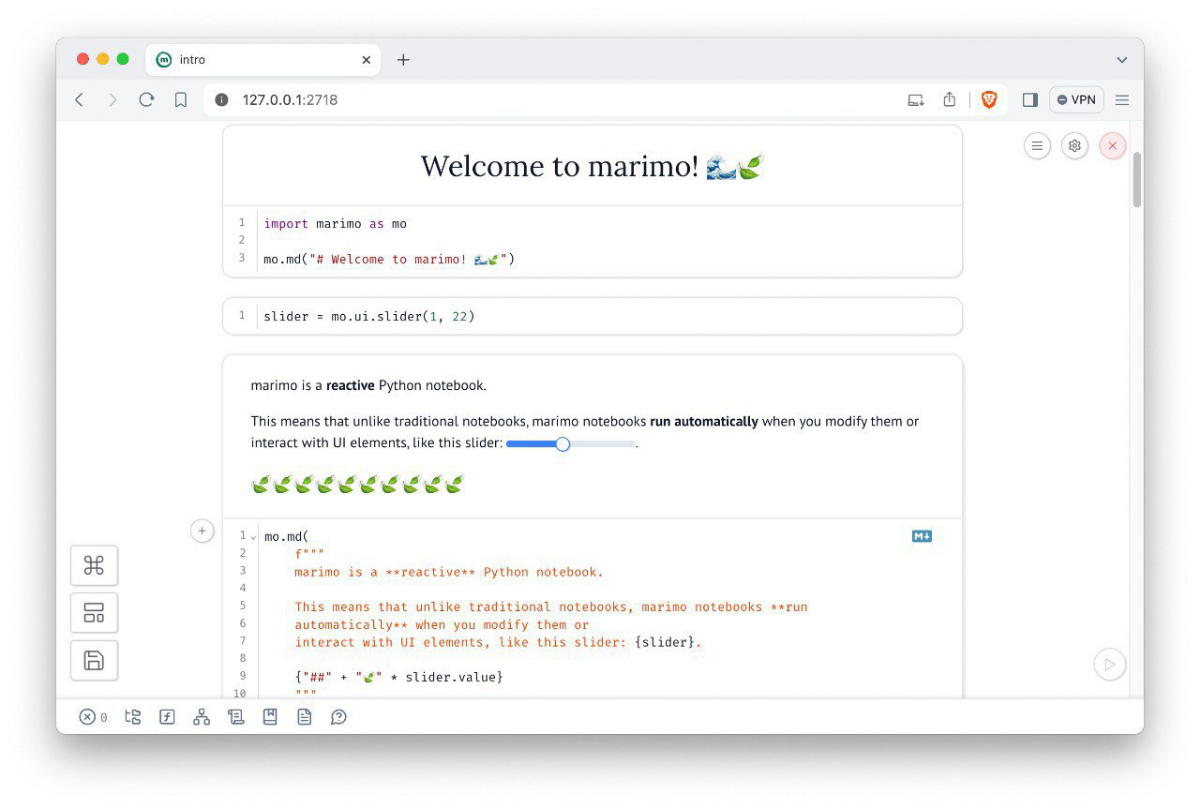Open the logs panel from the footer
Viewport: 1200px width, 808px height.
coord(236,716)
